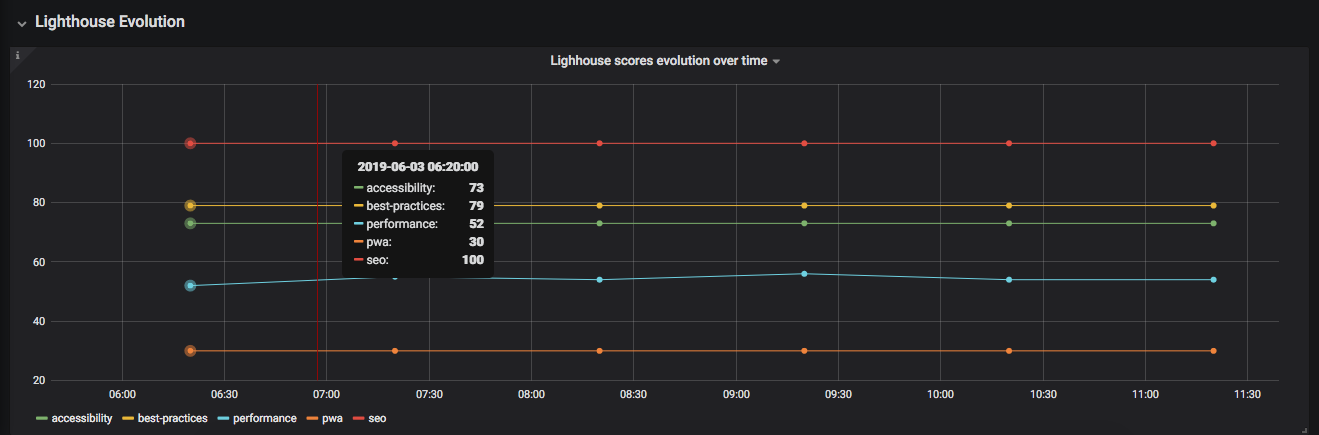Select the pwa data point near 10:20

pos(1009,351)
